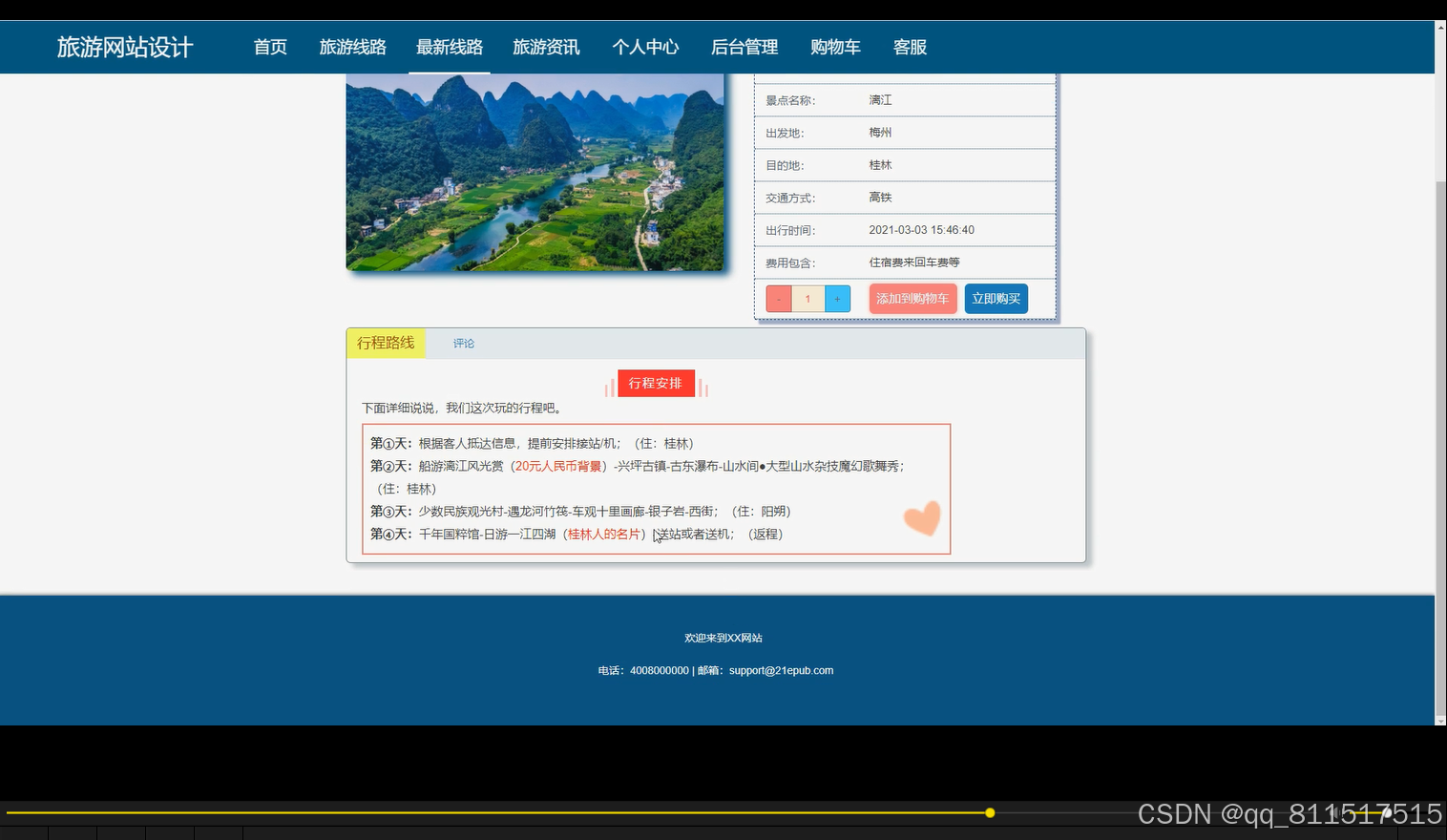
Task: Click the blue 立即购买 buy now button
Action: [x=996, y=298]
